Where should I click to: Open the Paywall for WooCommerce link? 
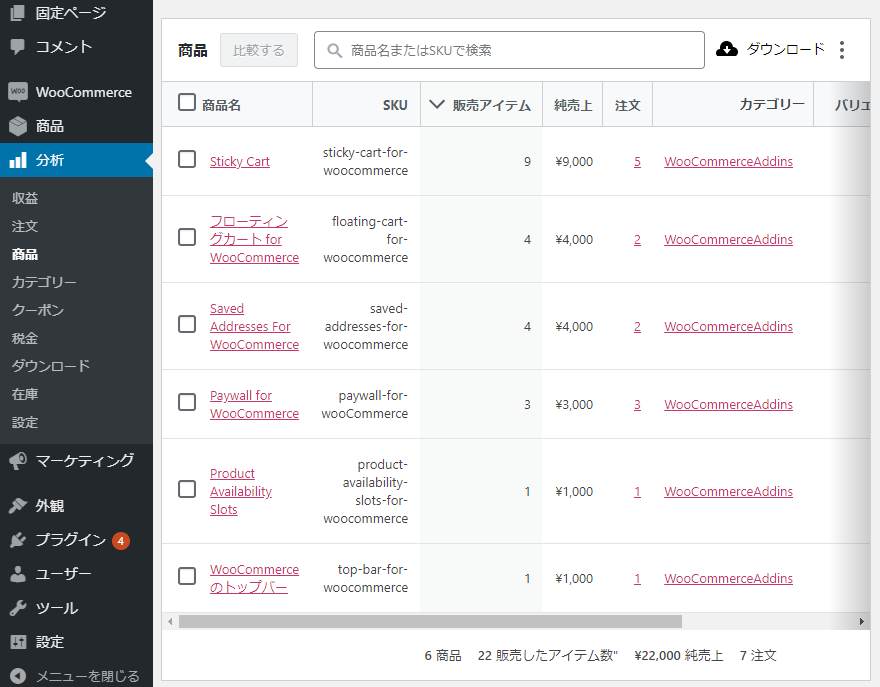coord(254,405)
